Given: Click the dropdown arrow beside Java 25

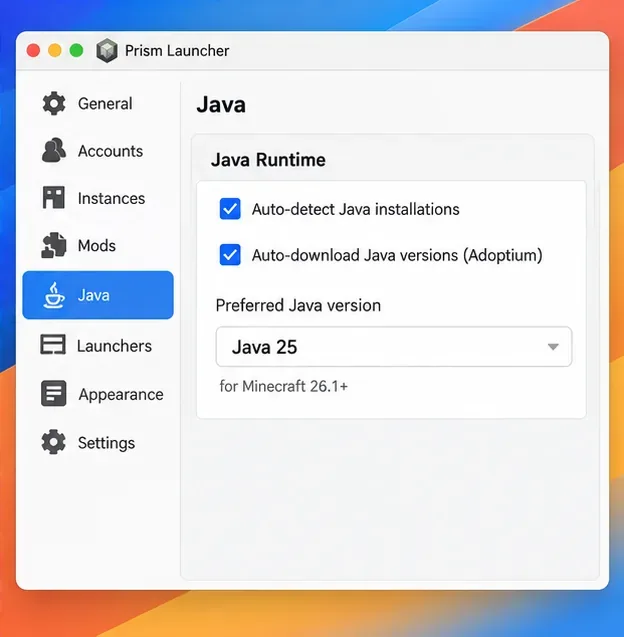Looking at the screenshot, I should click(553, 347).
